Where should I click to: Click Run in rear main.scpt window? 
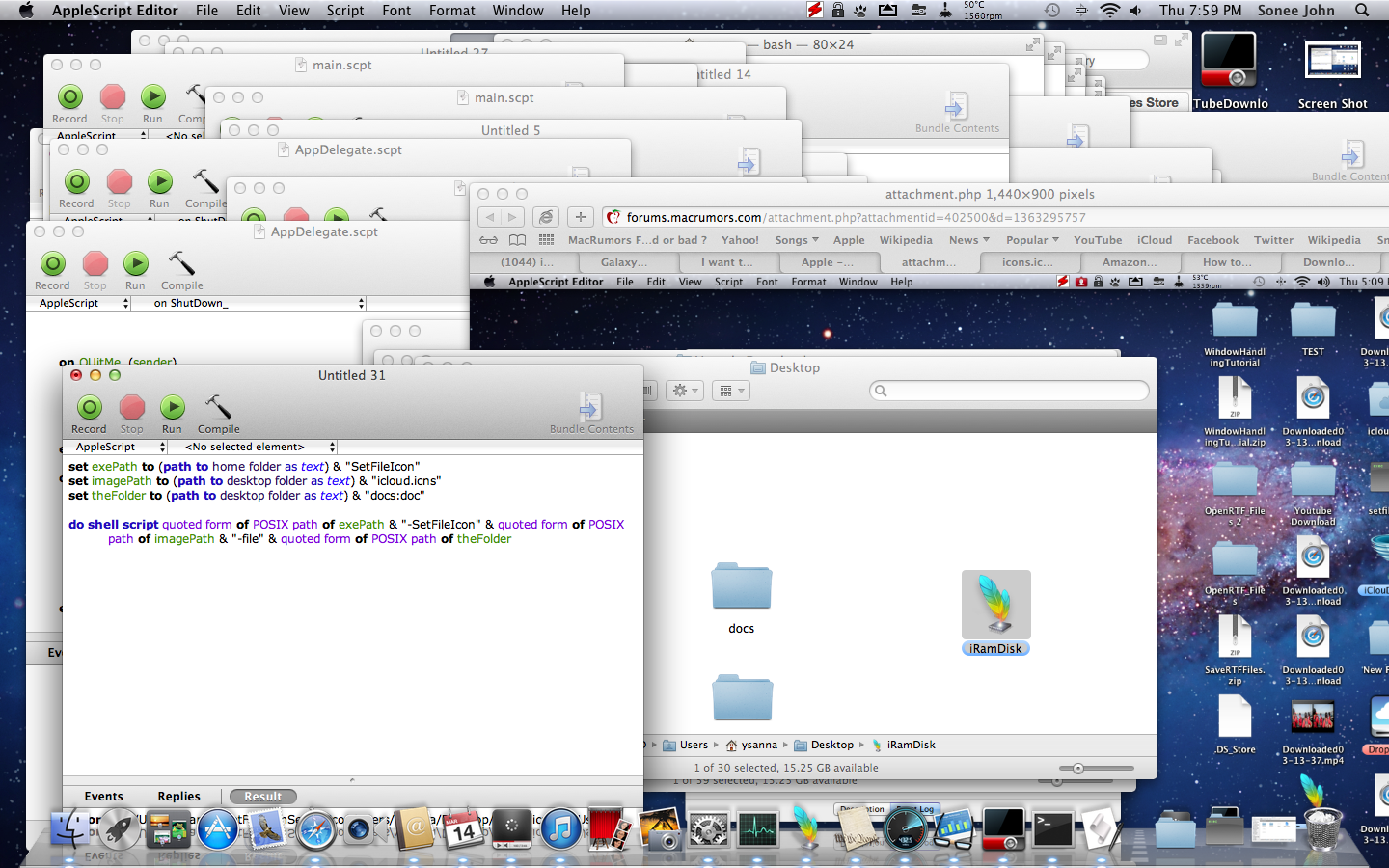coord(152,104)
